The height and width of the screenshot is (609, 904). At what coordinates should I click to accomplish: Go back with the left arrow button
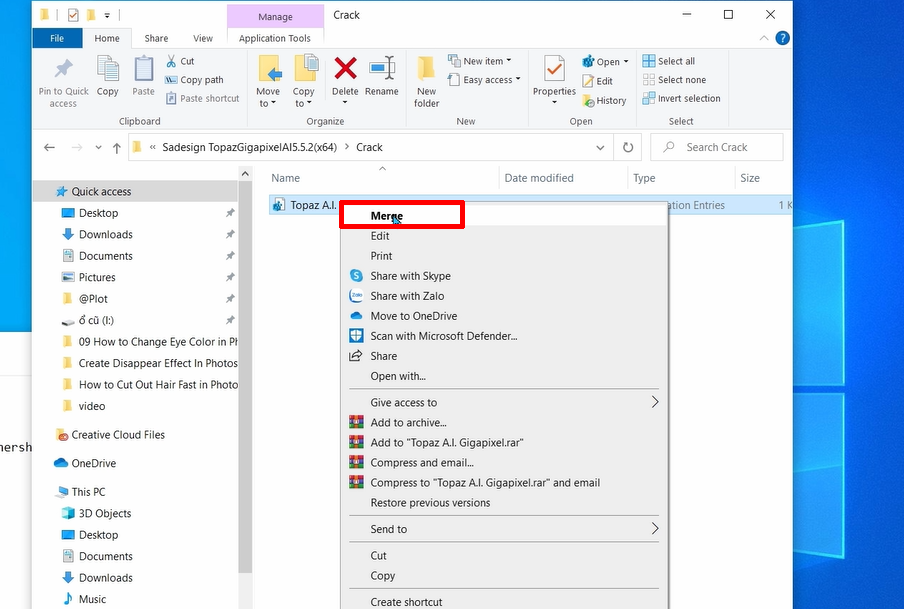pyautogui.click(x=50, y=148)
